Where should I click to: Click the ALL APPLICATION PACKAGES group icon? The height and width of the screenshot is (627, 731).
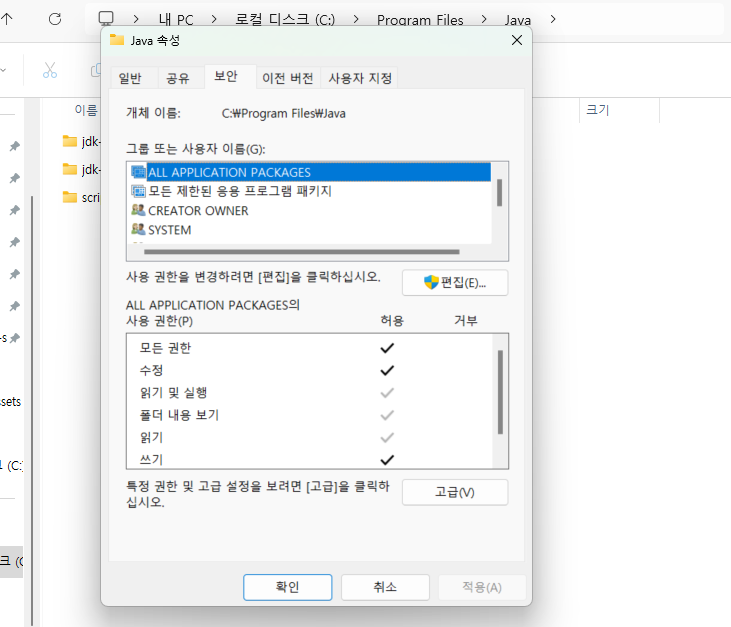click(x=138, y=172)
